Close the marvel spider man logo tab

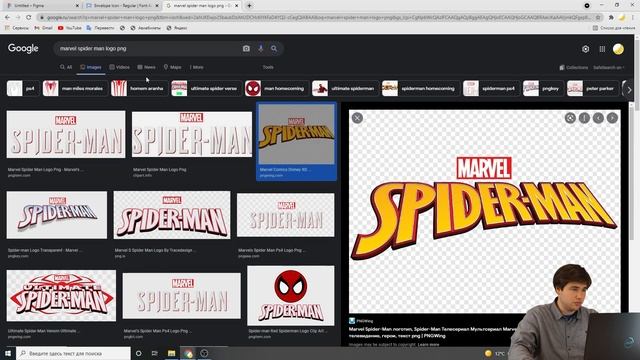coord(237,6)
